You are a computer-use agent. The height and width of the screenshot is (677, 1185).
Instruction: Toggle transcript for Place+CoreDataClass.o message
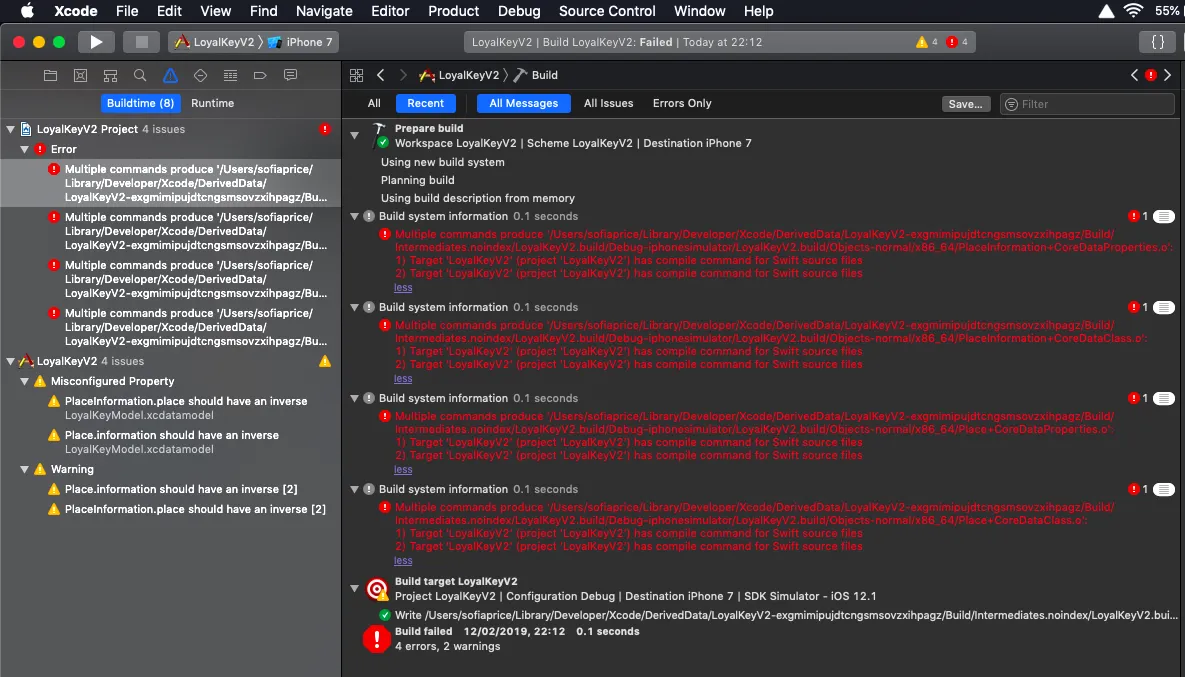1164,490
